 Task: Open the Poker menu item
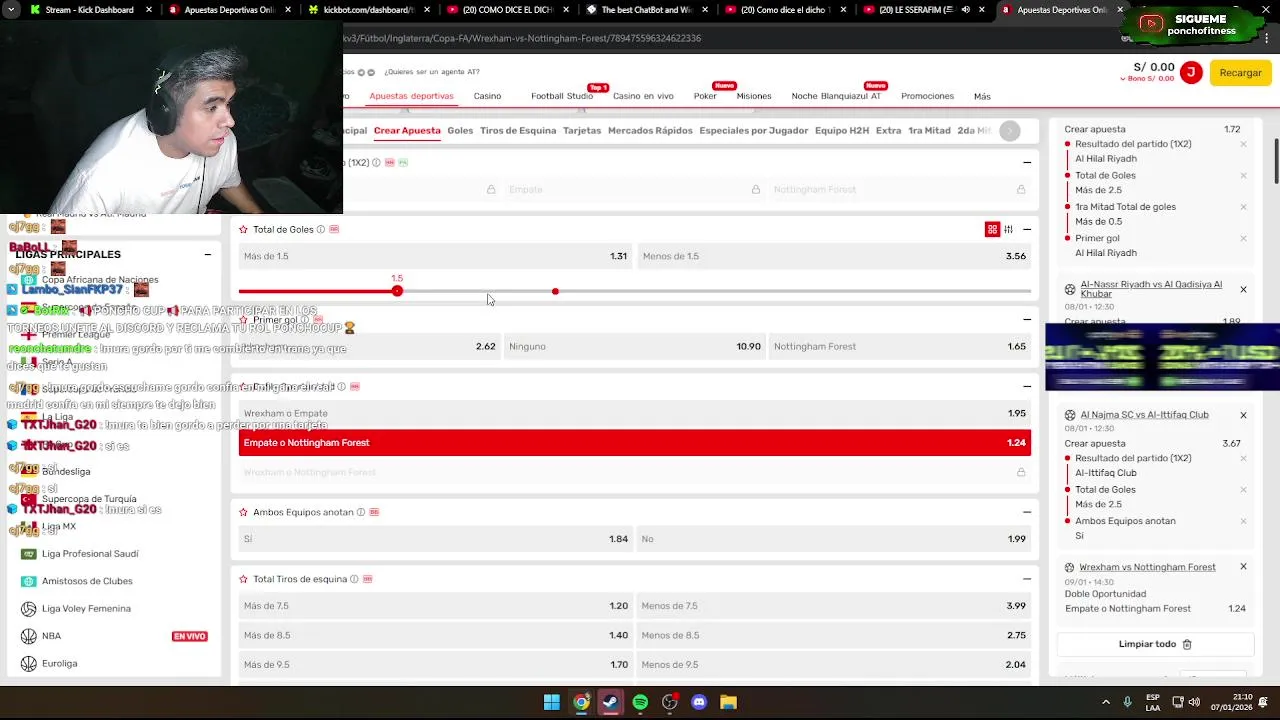[705, 96]
